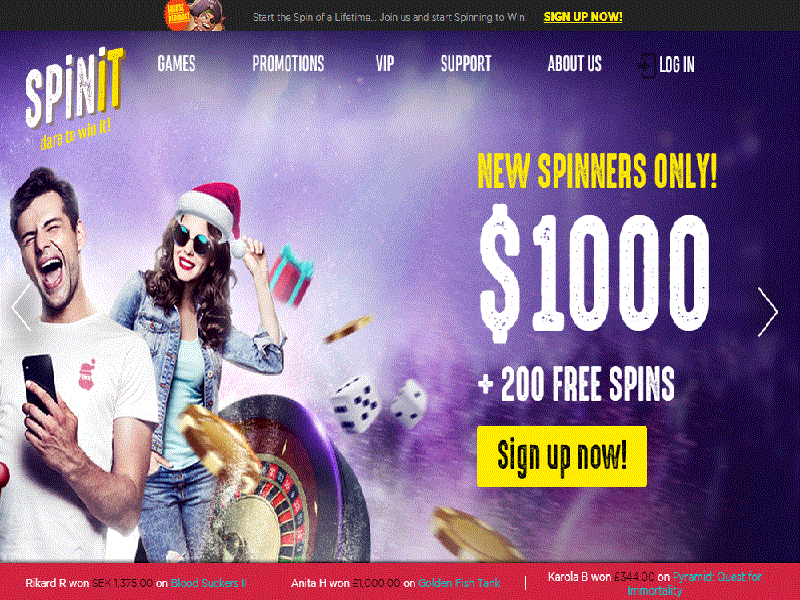Click the pirate mascot icon in top bar

coord(195,15)
